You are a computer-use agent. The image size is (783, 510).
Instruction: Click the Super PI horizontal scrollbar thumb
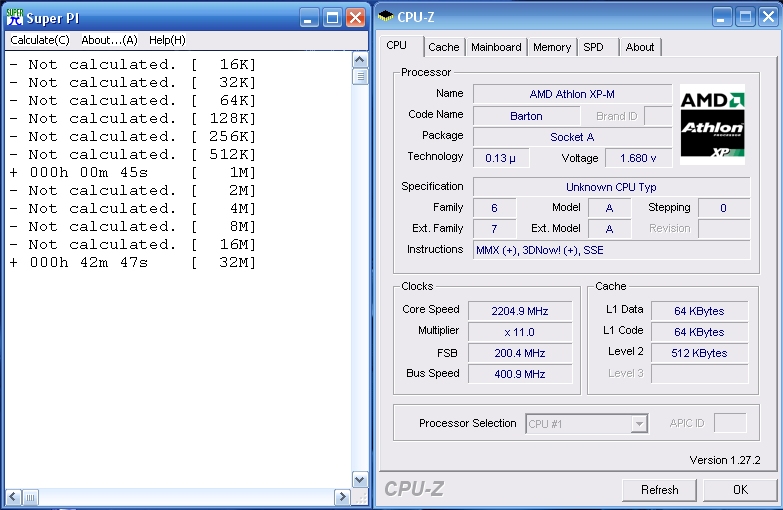[30, 497]
